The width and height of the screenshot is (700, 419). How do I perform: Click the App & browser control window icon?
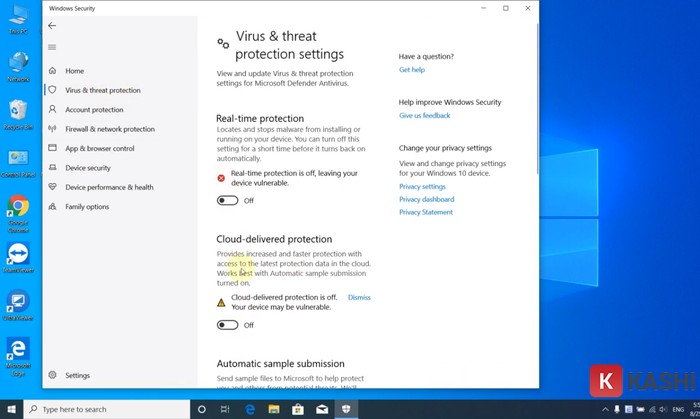tap(52, 148)
